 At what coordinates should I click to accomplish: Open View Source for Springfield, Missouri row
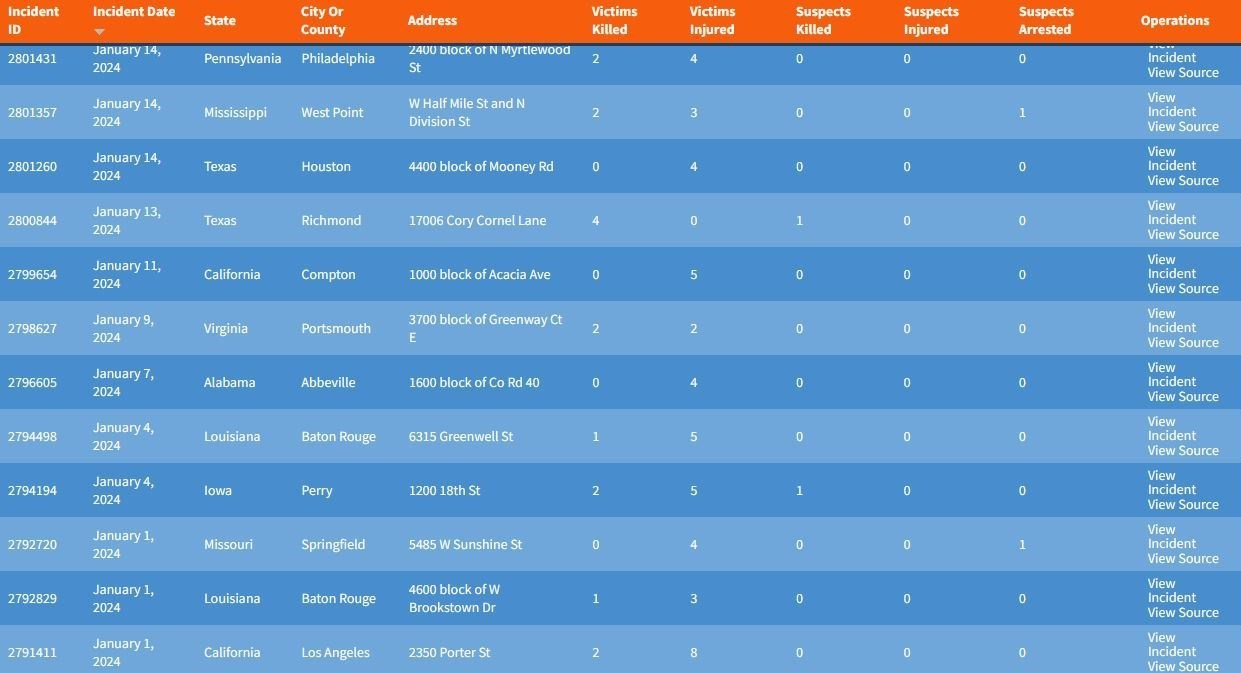[x=1182, y=559]
